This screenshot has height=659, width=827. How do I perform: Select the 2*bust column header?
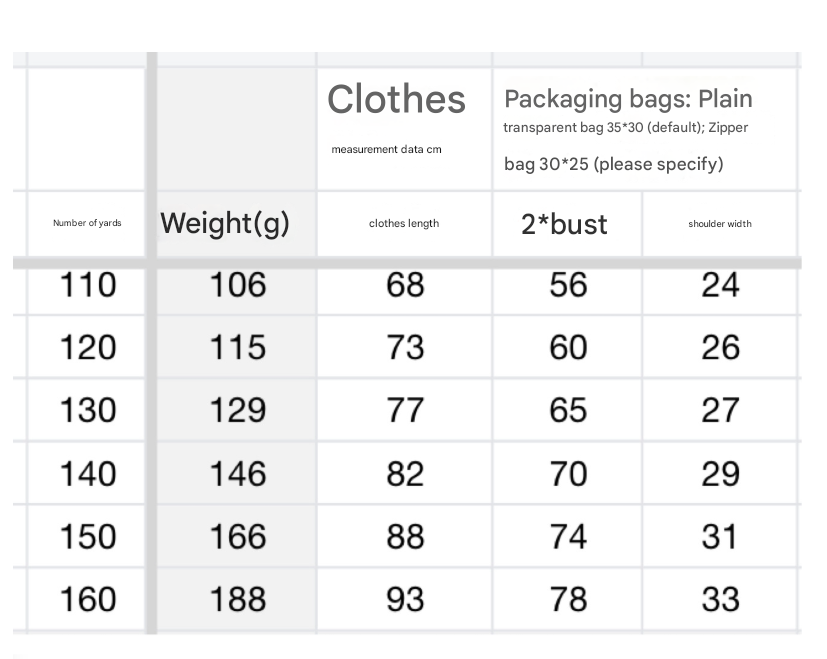(x=565, y=223)
